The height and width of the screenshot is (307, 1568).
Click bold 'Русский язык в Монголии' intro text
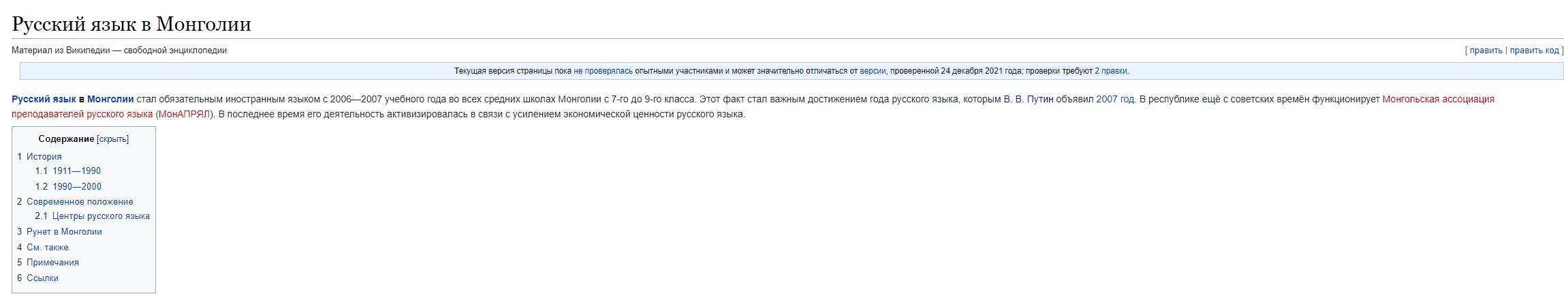click(x=73, y=100)
